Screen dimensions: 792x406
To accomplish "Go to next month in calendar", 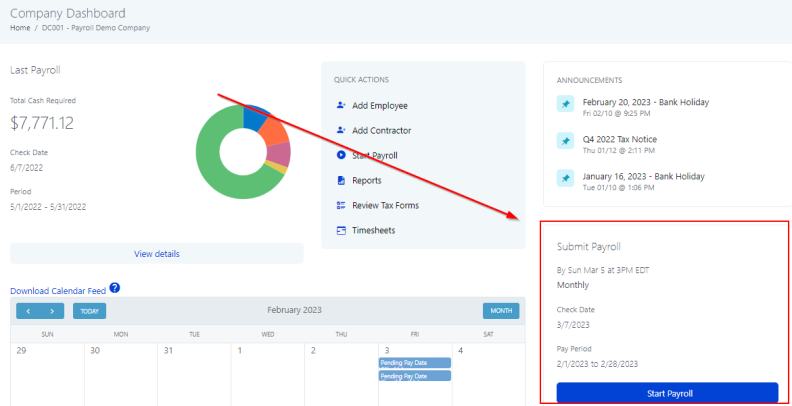I will click(52, 311).
